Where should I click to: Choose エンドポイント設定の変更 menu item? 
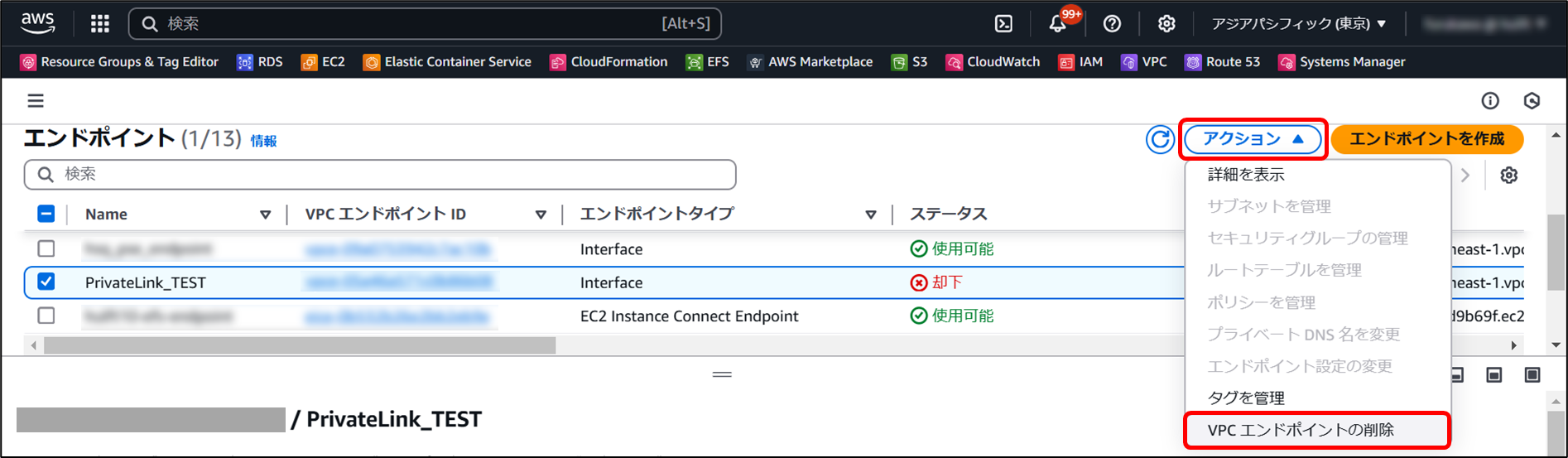coord(1300,366)
